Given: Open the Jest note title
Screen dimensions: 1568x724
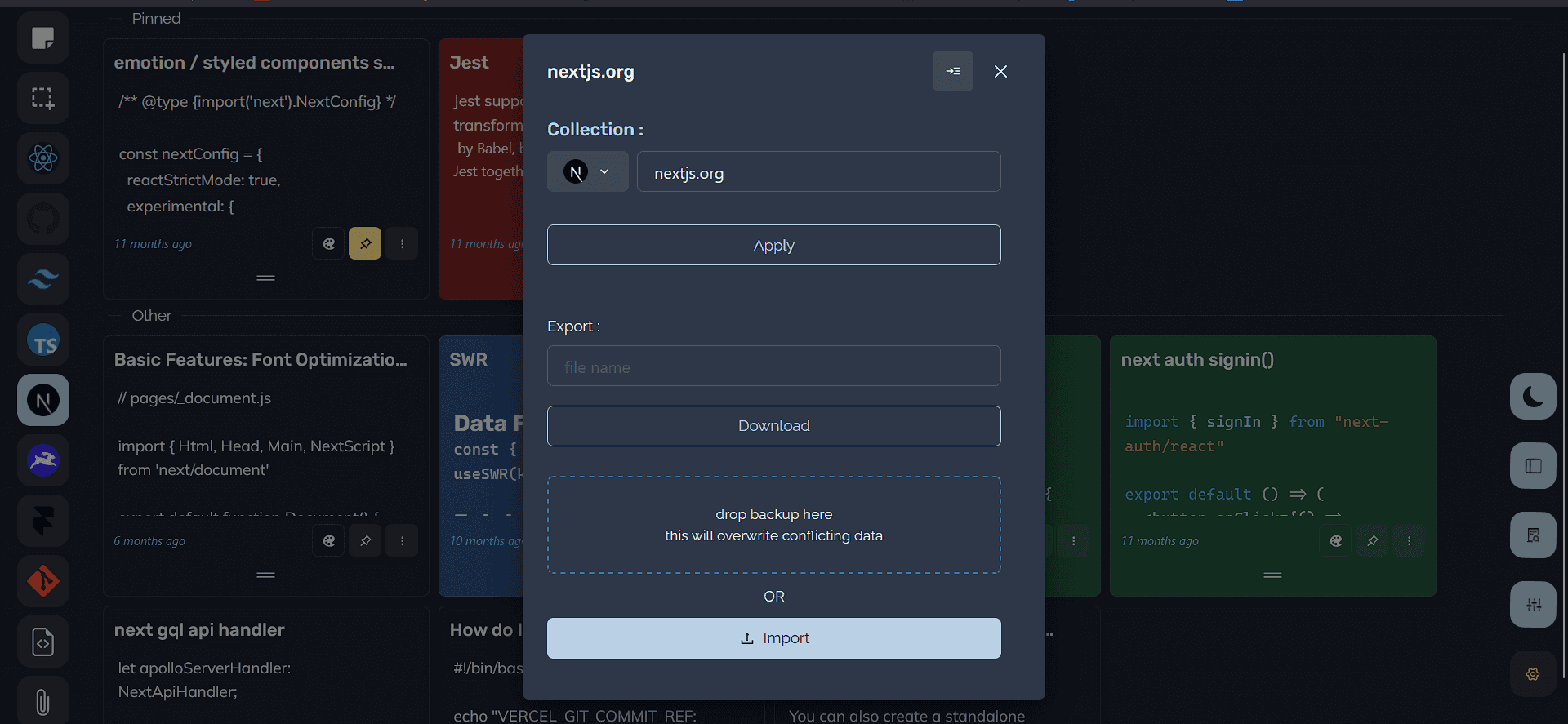Looking at the screenshot, I should [469, 63].
